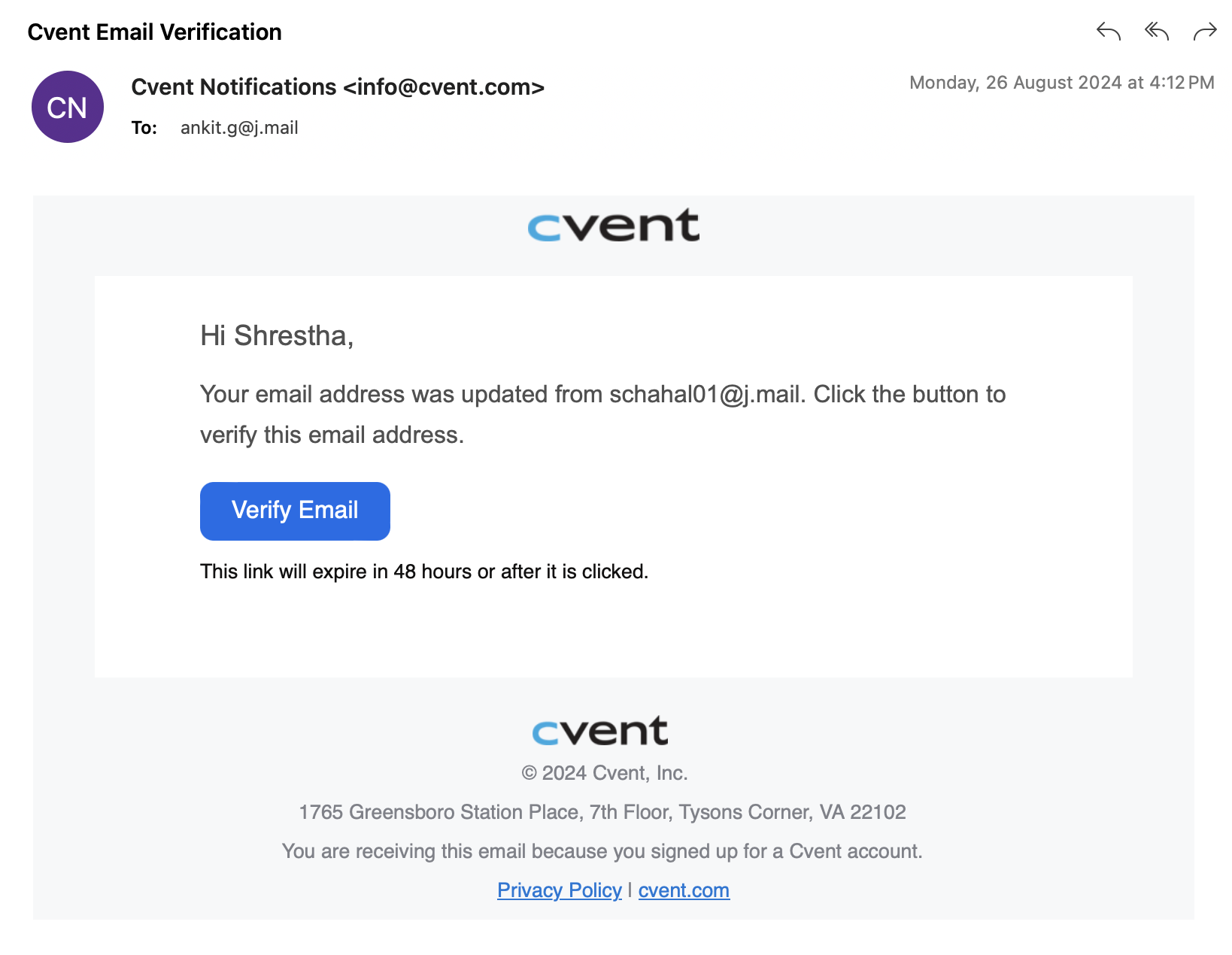Click the schahal01@j.mail address in body

pos(704,395)
